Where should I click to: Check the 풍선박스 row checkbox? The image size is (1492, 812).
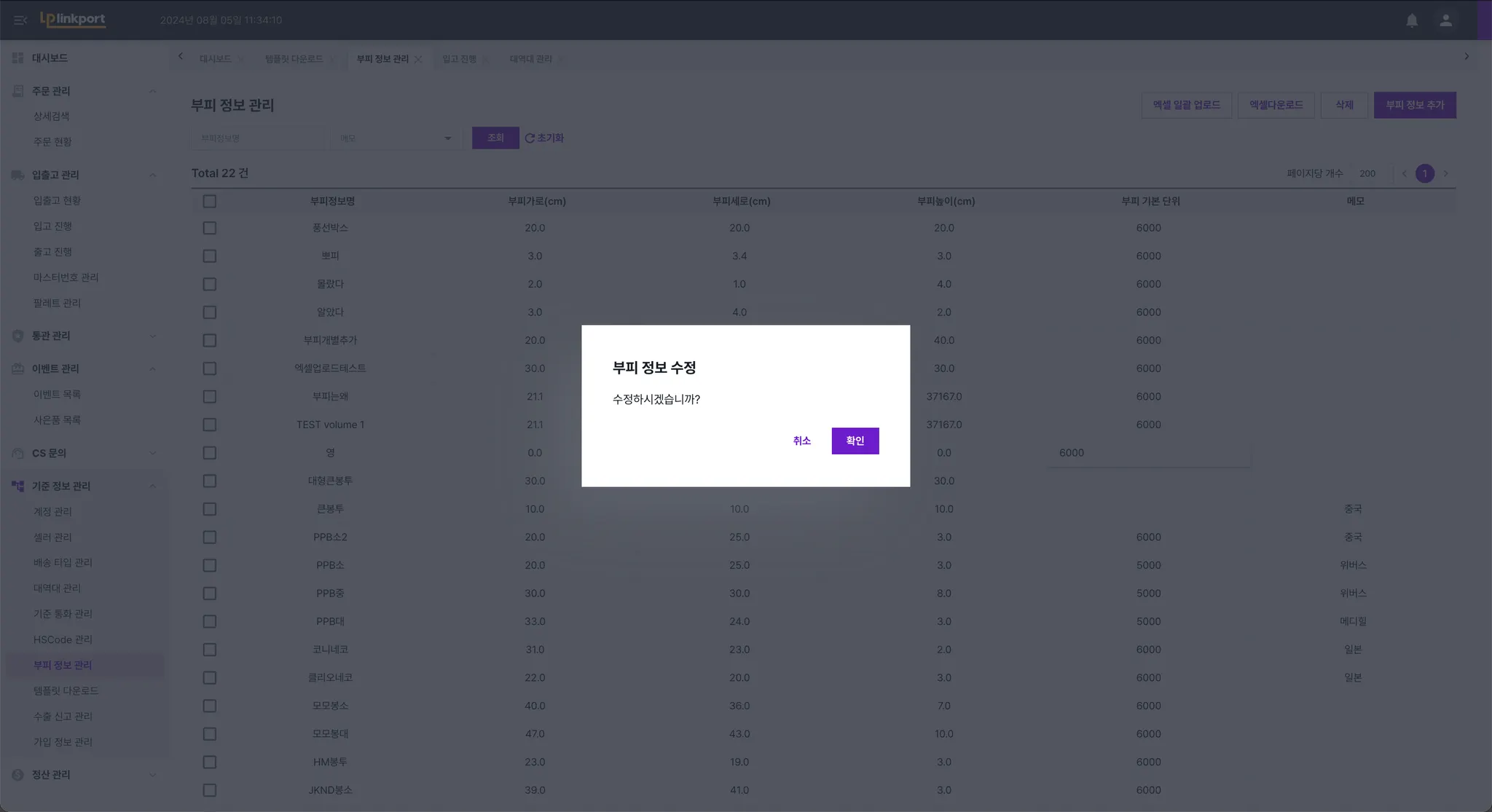pos(210,228)
